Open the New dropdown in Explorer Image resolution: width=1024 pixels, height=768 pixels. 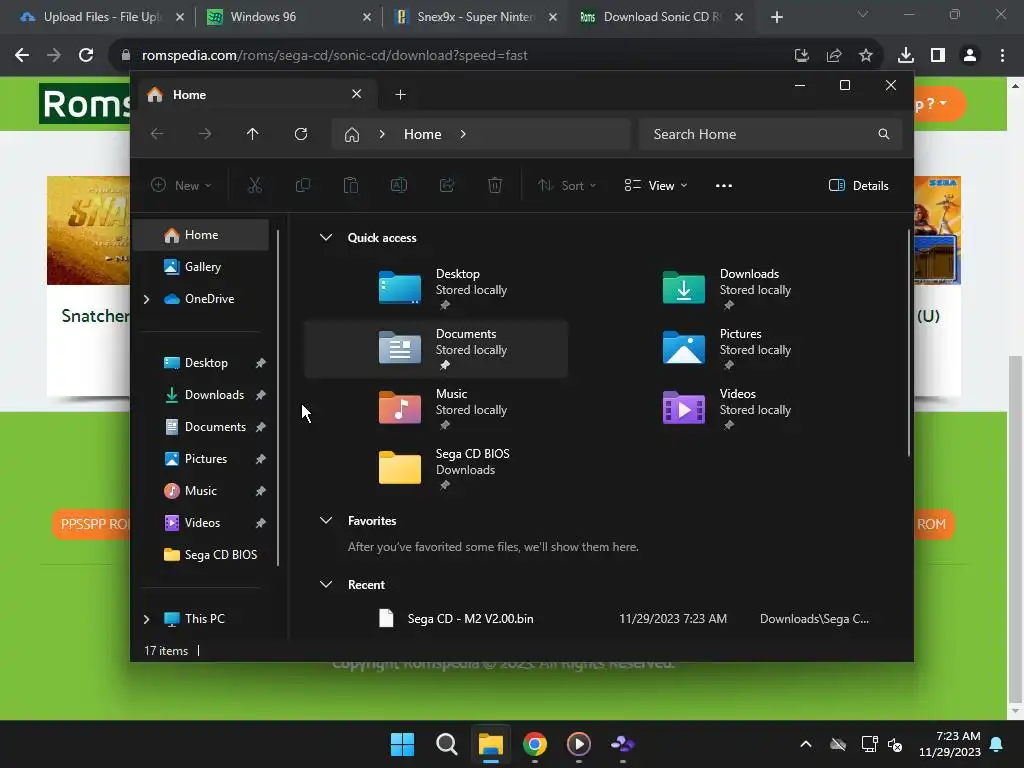tap(181, 185)
